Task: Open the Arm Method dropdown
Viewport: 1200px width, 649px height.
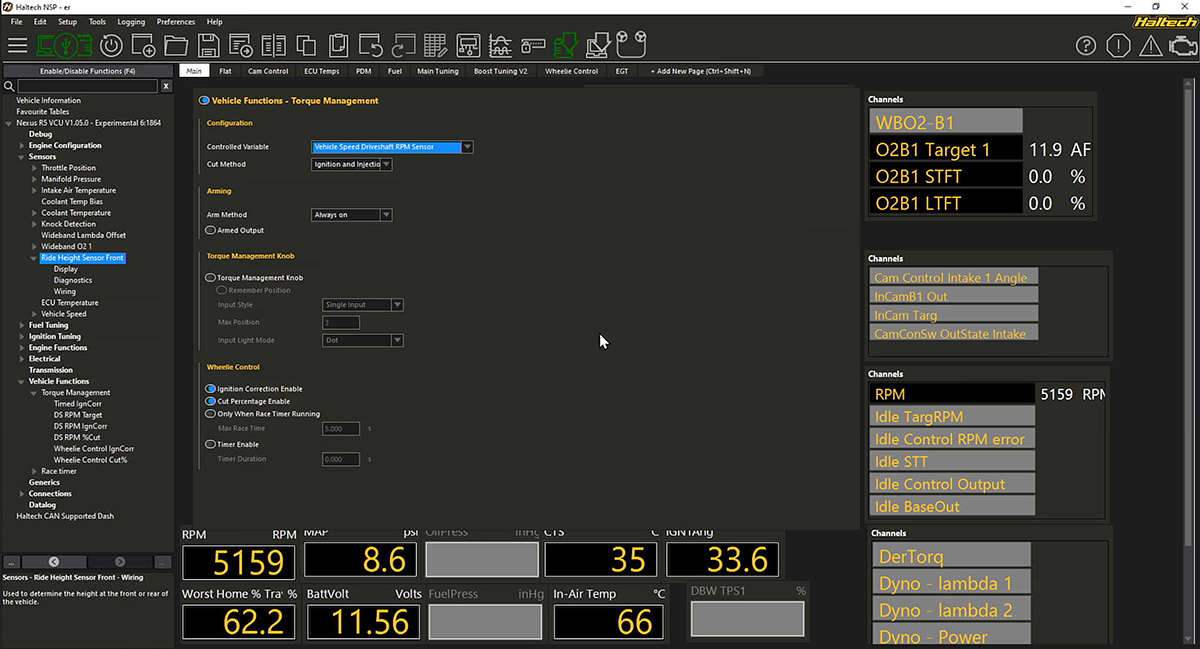Action: pos(352,215)
